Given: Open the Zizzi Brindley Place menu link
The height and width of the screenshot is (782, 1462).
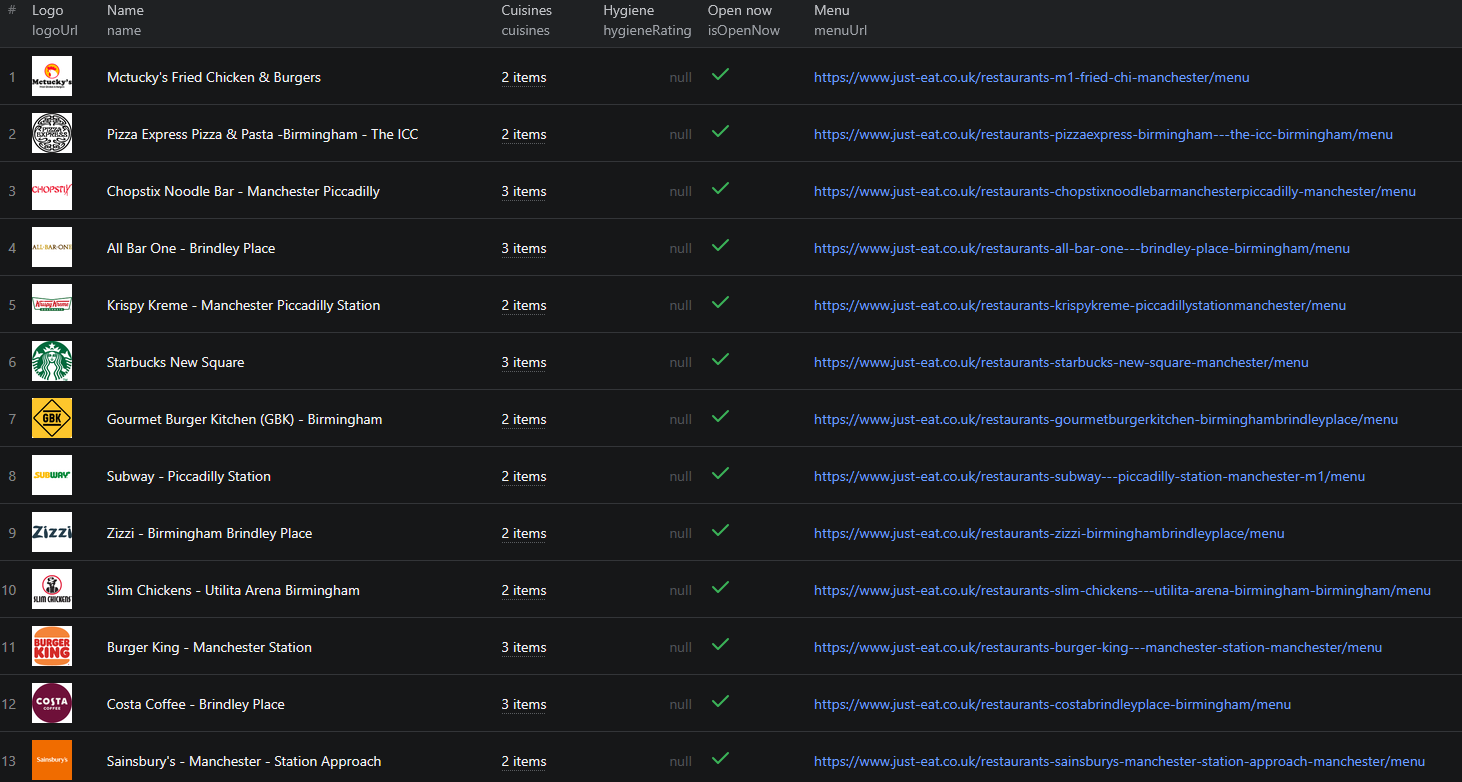Looking at the screenshot, I should pos(1049,533).
